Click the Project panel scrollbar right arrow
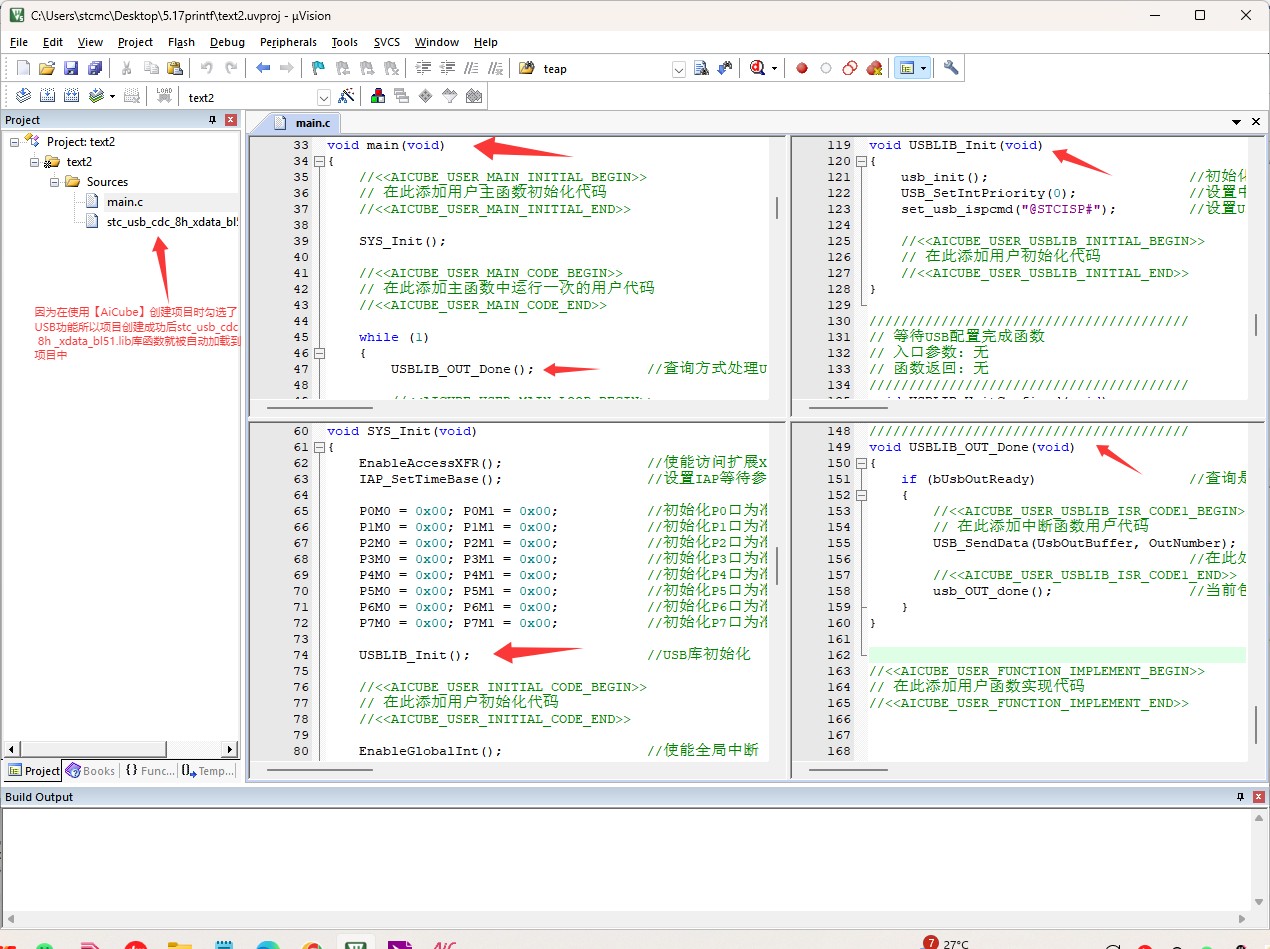The height and width of the screenshot is (949, 1270). point(230,749)
